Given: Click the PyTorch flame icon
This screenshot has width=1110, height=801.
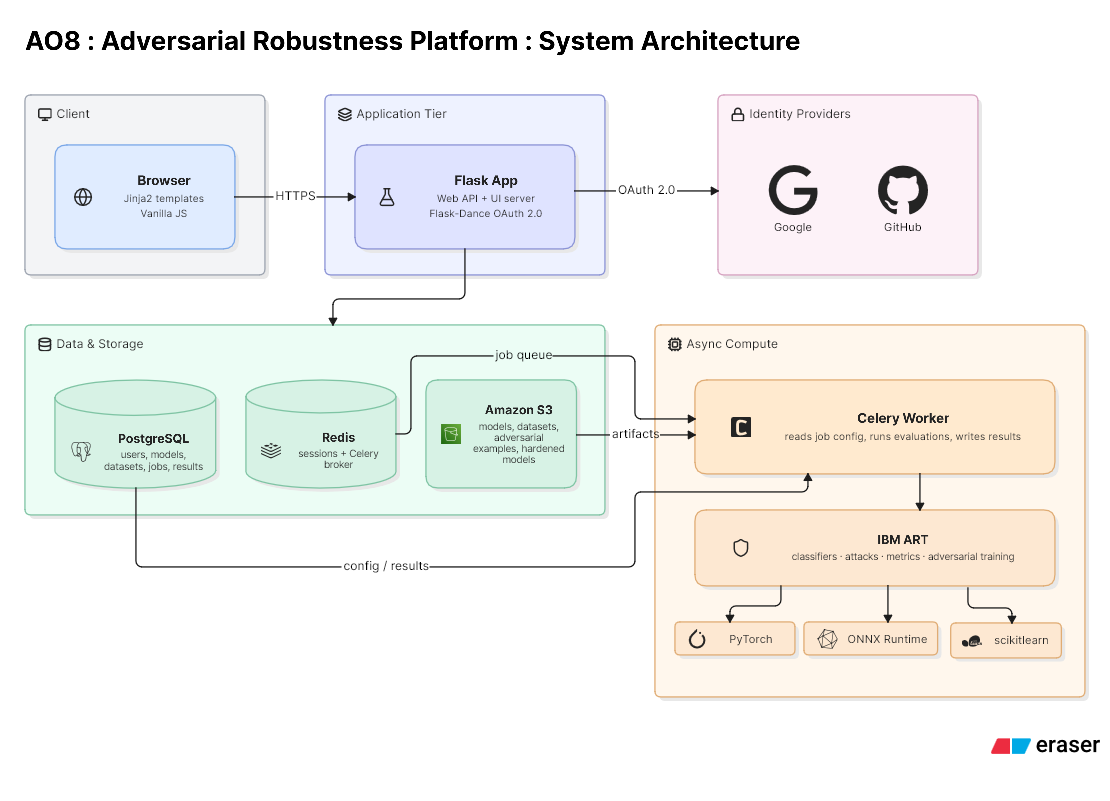Looking at the screenshot, I should (x=697, y=639).
